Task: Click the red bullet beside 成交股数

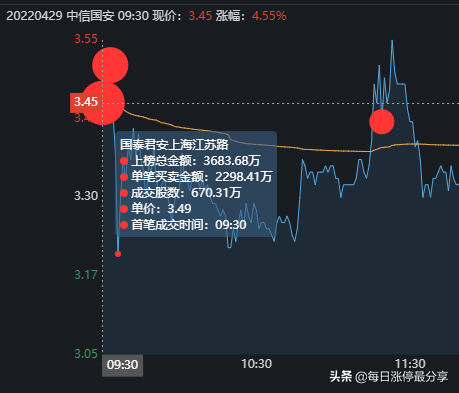Action: pos(124,193)
